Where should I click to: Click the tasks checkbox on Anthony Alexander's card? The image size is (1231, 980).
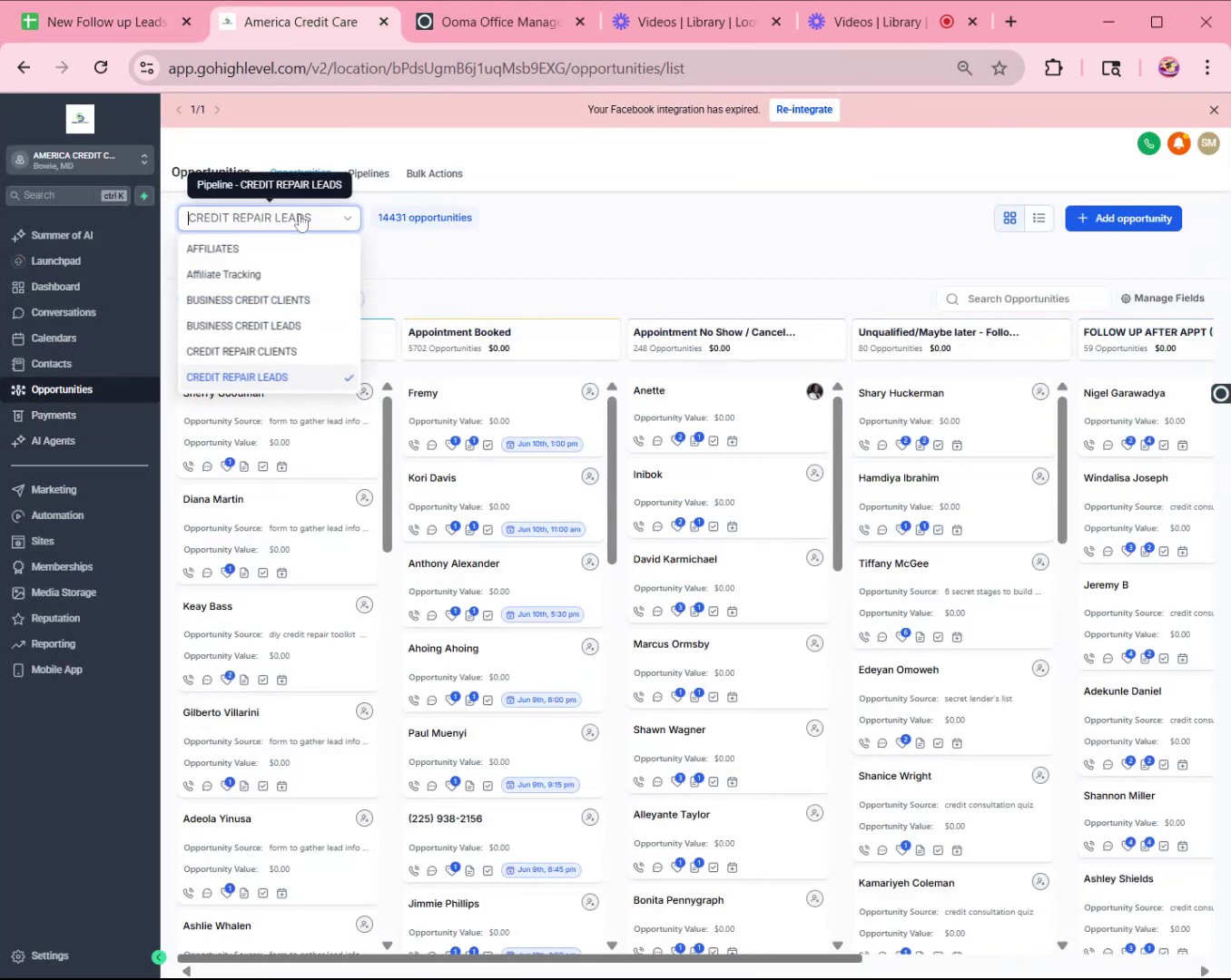(488, 615)
